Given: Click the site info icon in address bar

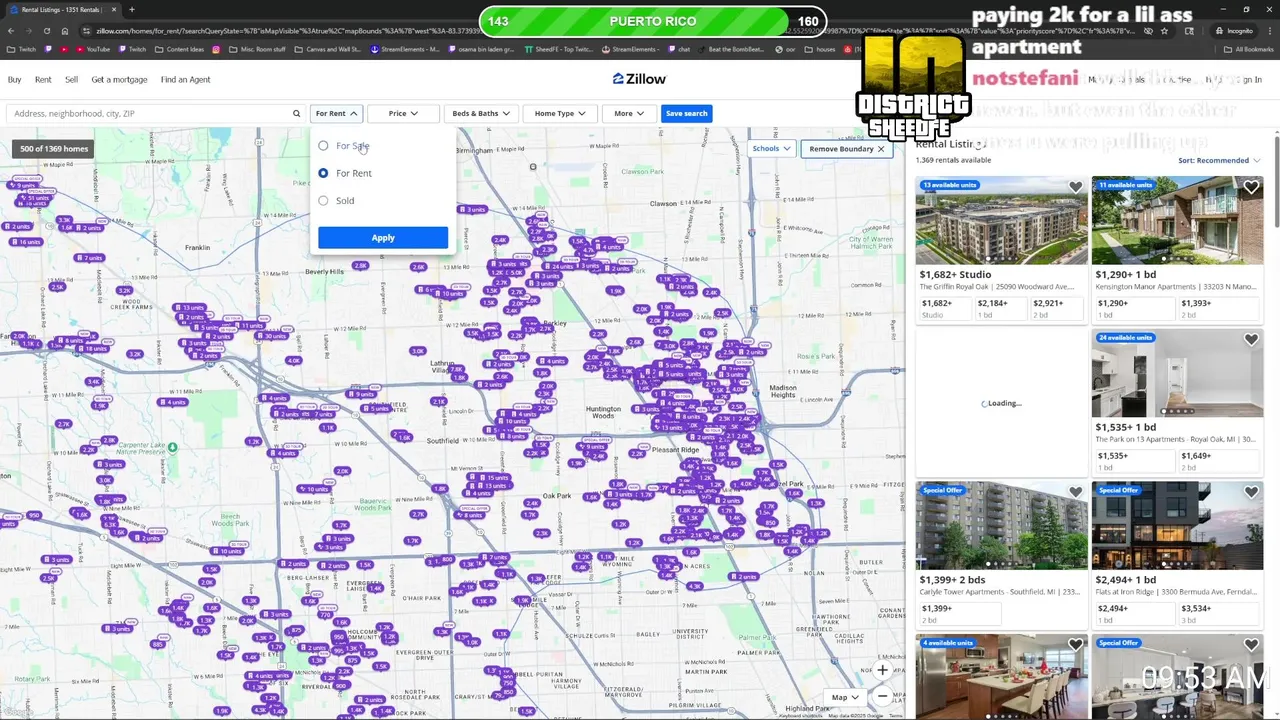Looking at the screenshot, I should (87, 31).
